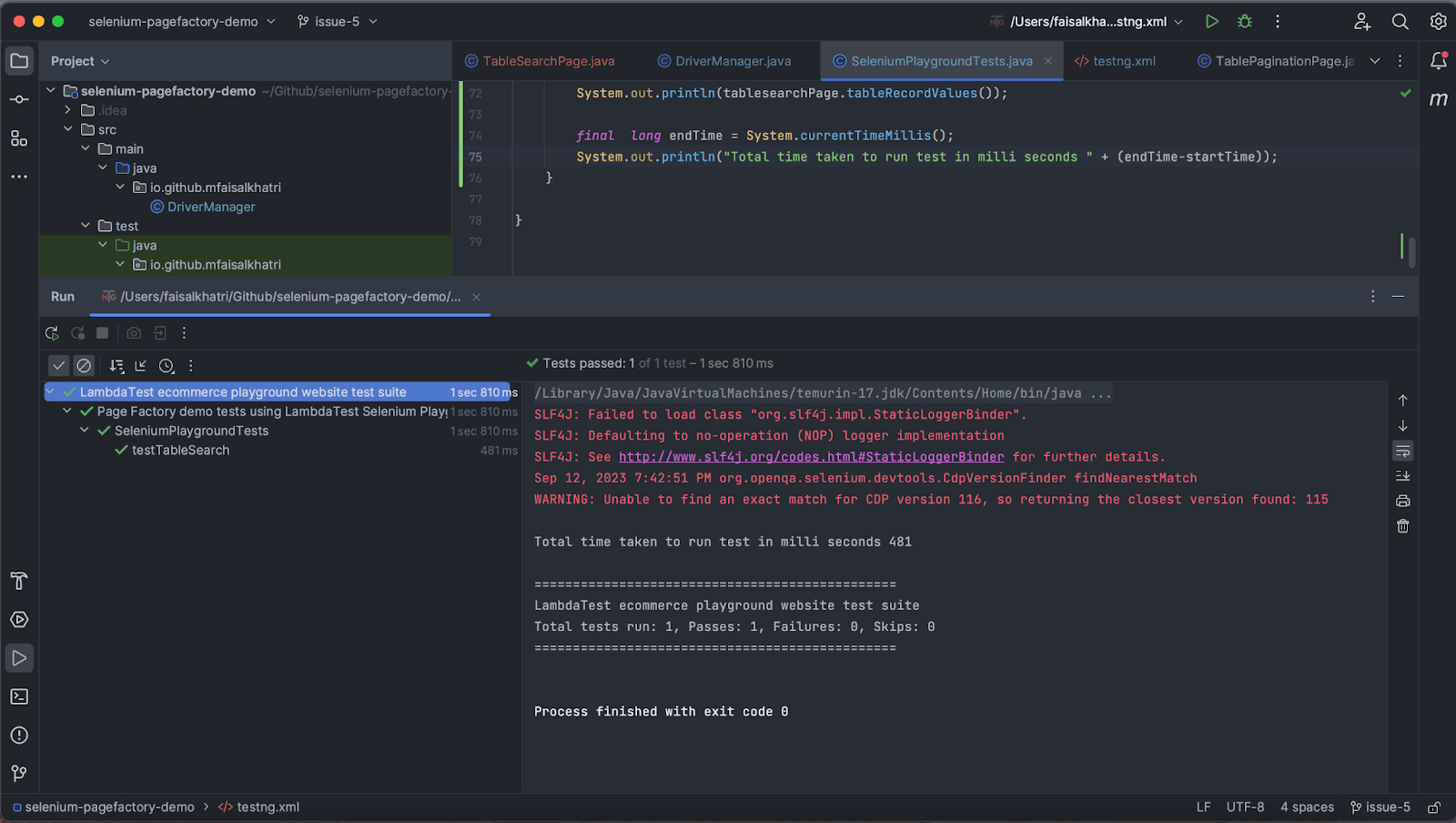Switch to the DriverManager.java tab
This screenshot has width=1456, height=823.
(726, 61)
